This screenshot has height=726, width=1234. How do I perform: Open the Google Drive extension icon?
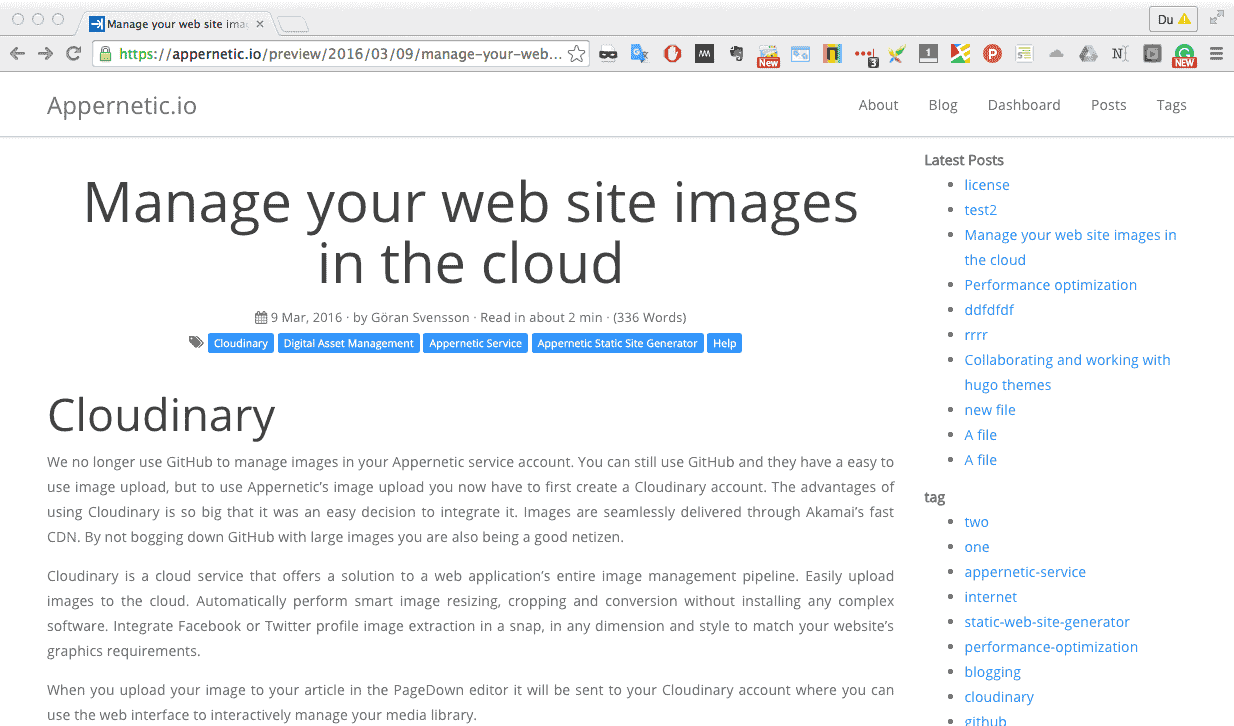pyautogui.click(x=1088, y=54)
